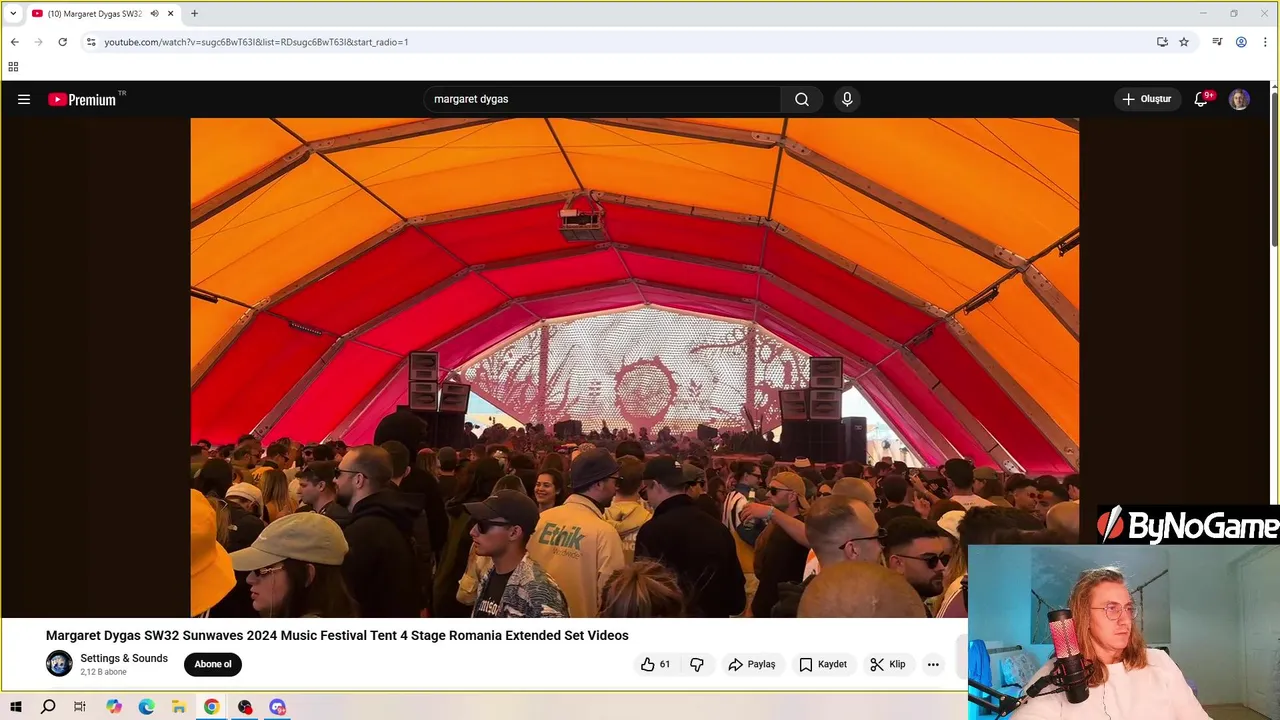
Task: Bookmark this page with the star icon
Action: [1184, 42]
